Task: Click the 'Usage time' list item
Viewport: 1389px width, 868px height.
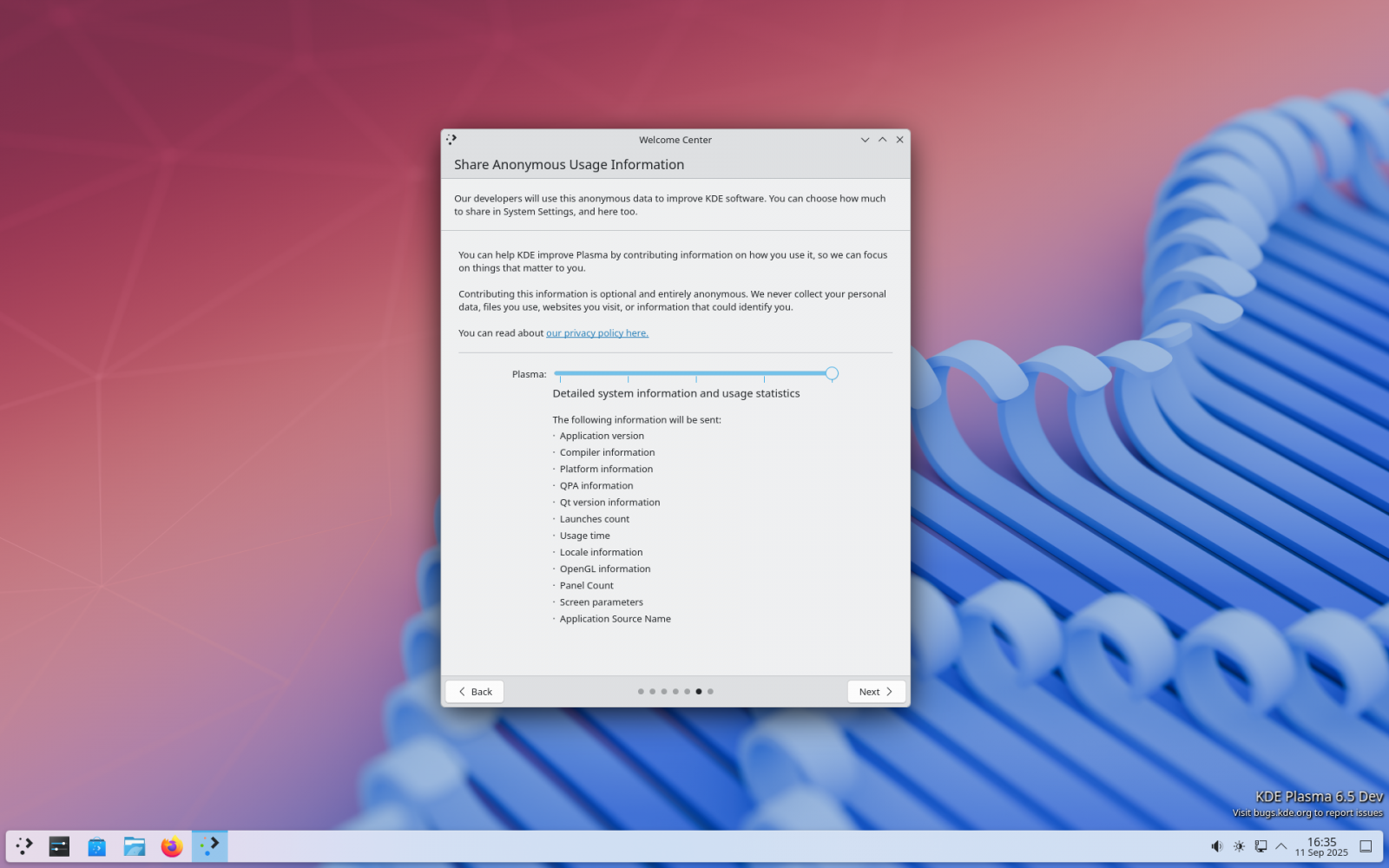Action: pos(585,536)
